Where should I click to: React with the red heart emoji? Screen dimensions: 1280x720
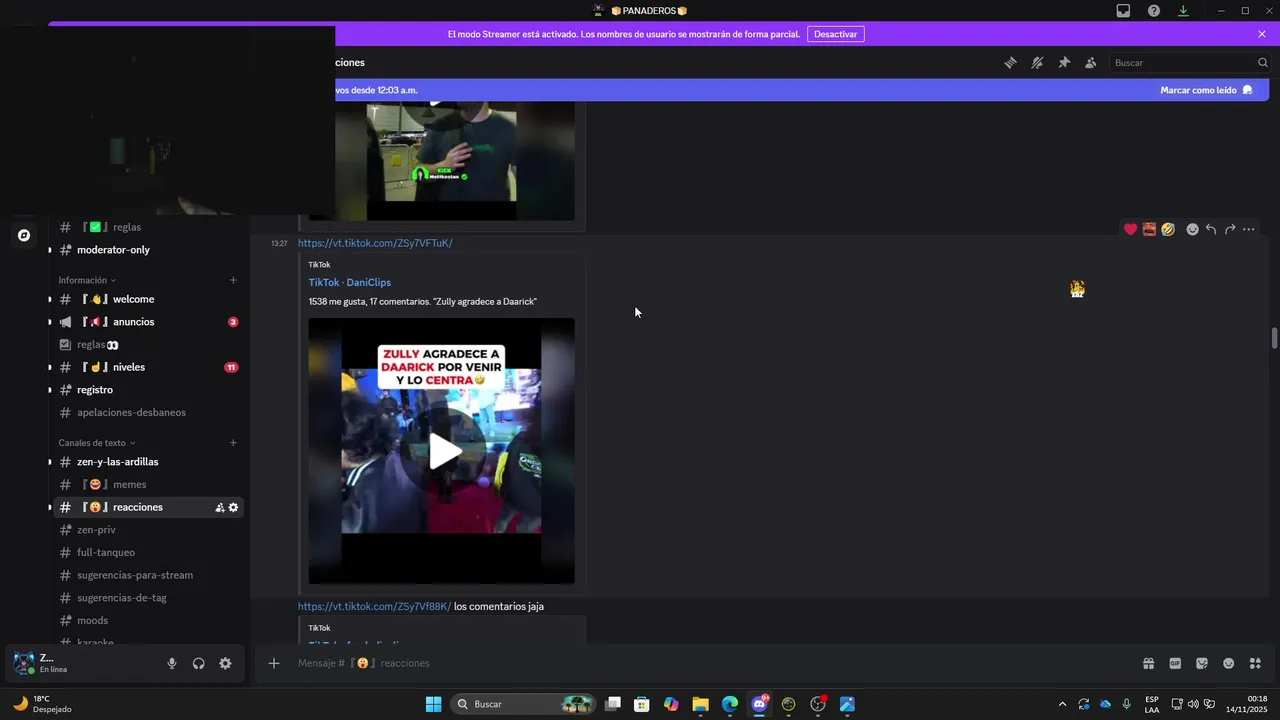coord(1130,229)
